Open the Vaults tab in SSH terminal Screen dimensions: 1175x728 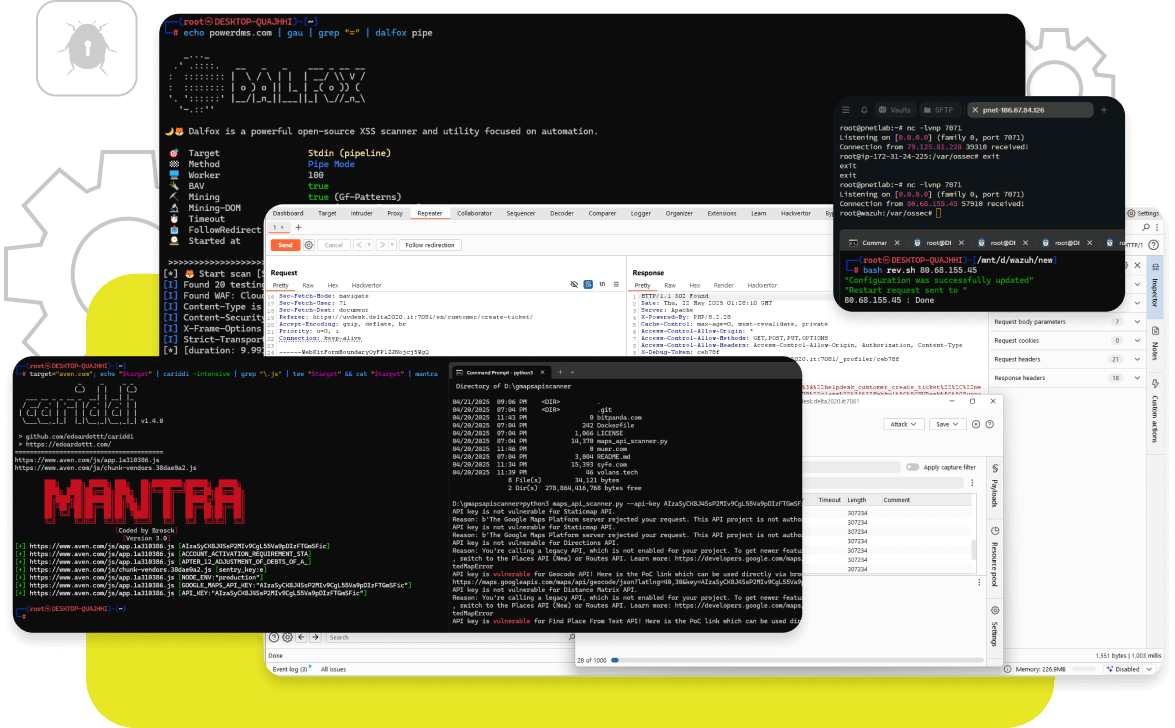[895, 110]
